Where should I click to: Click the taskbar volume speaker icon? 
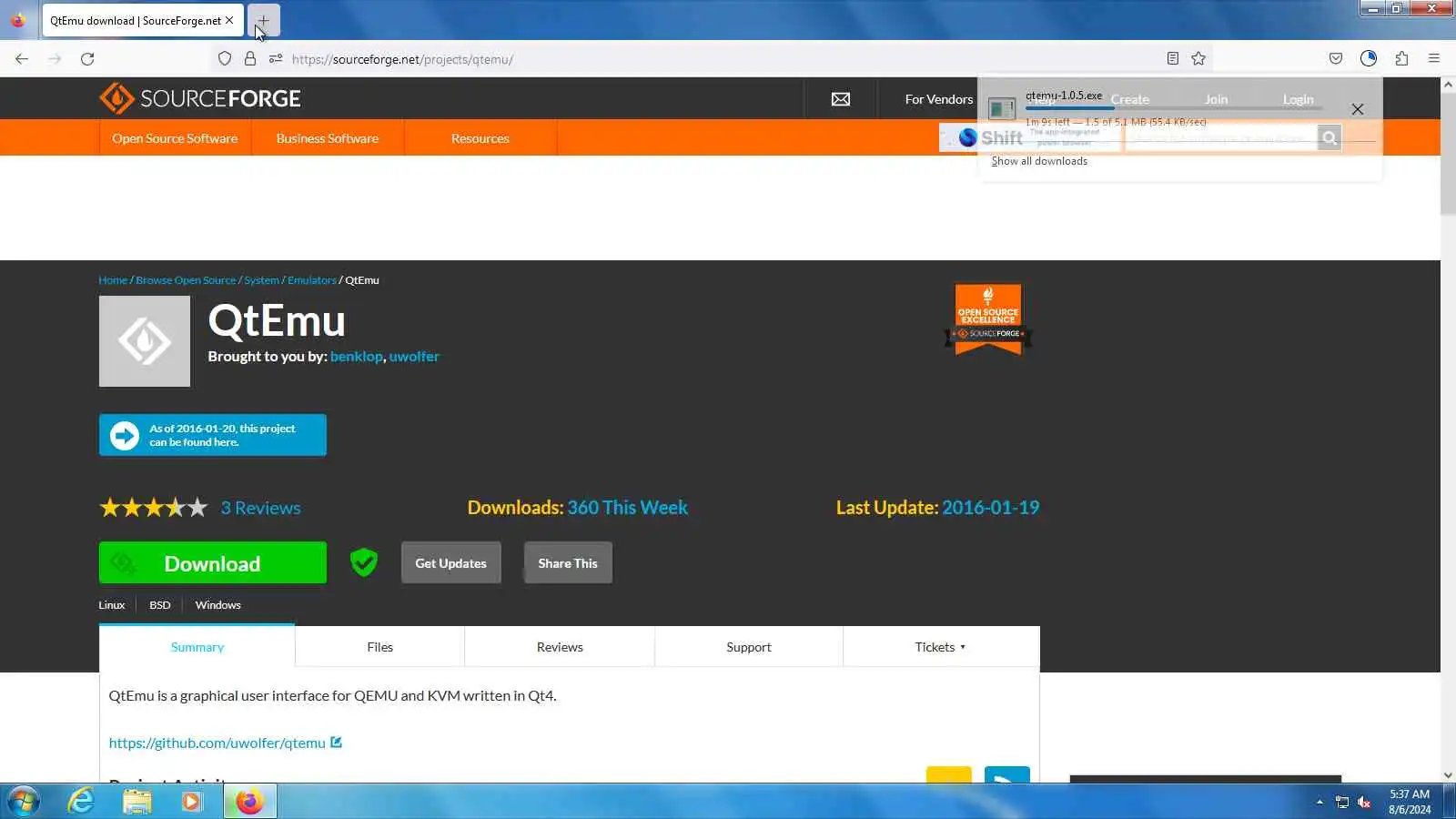click(x=1364, y=802)
